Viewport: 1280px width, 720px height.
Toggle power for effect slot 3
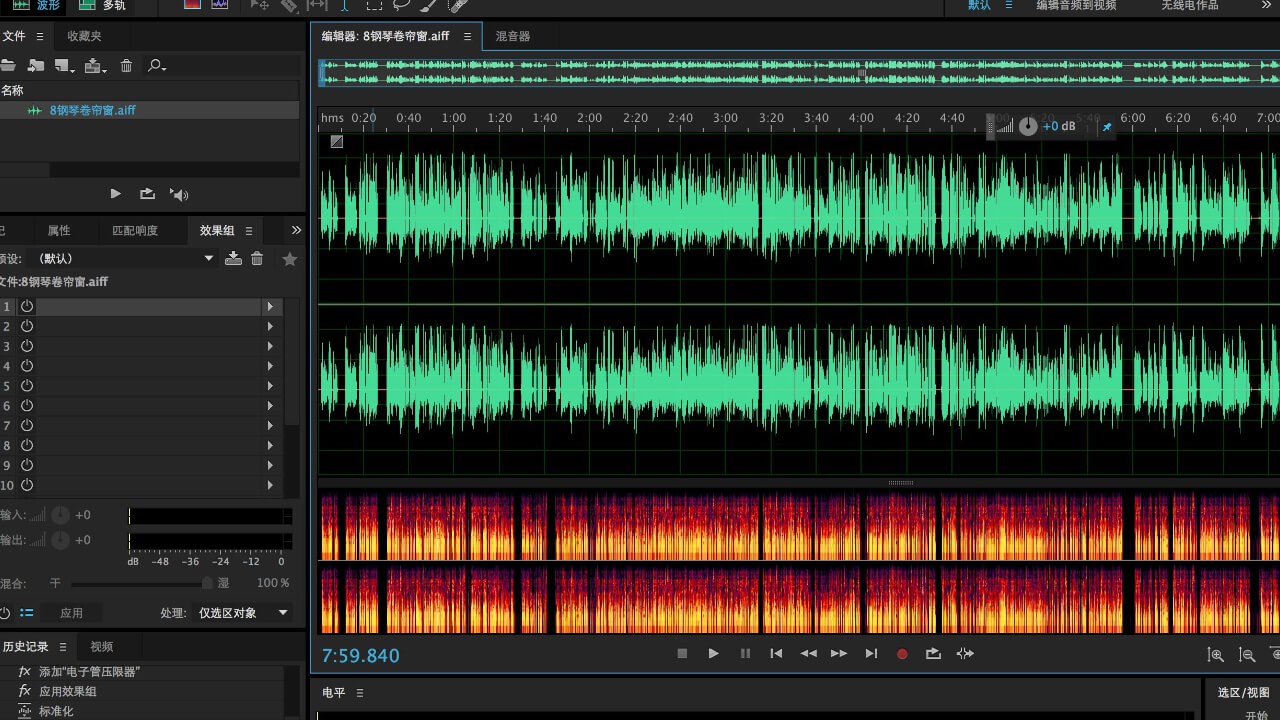click(x=27, y=346)
